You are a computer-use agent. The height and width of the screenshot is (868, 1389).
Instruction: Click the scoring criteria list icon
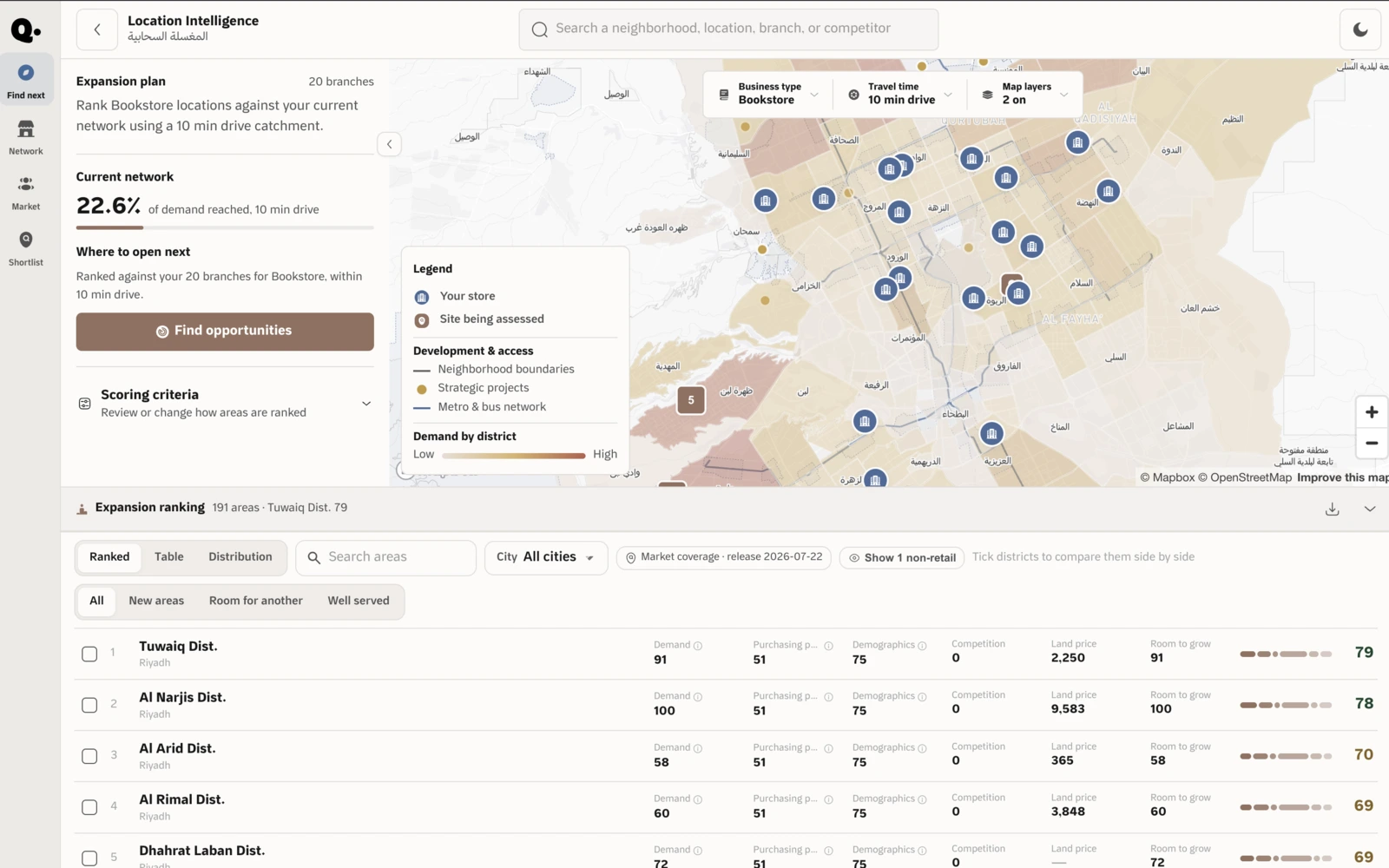85,404
